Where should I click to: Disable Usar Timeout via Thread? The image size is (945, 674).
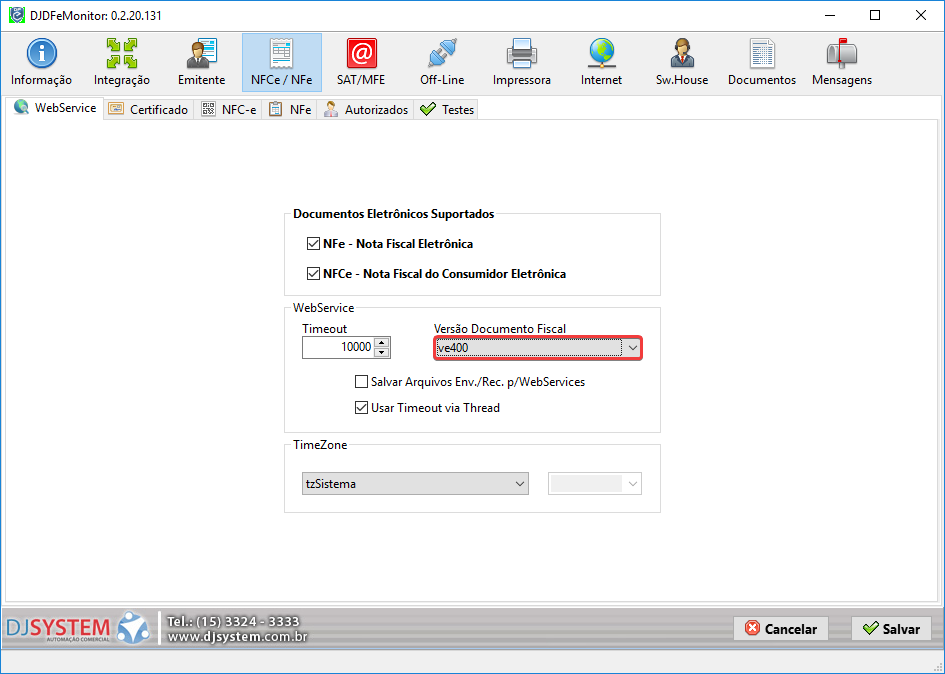tap(362, 408)
